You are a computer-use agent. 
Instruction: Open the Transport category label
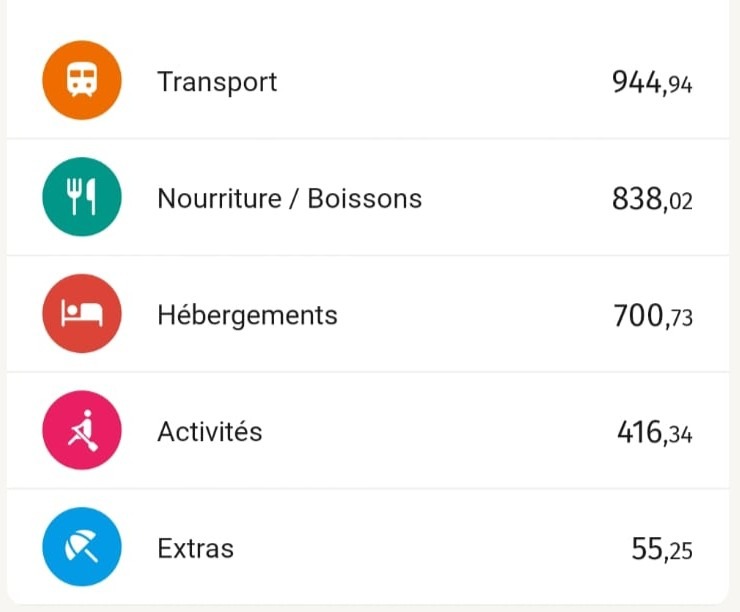point(217,83)
